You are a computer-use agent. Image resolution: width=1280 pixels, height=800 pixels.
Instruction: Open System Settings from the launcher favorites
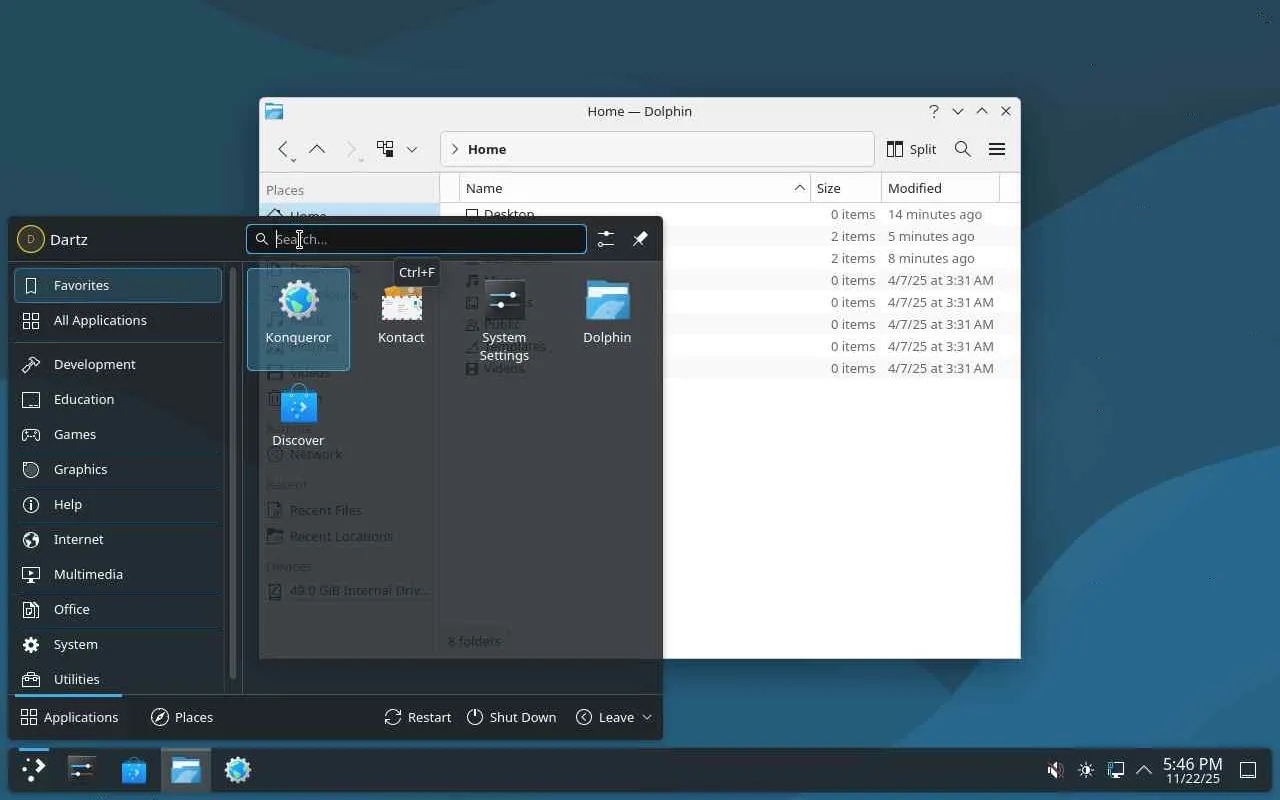(x=504, y=319)
